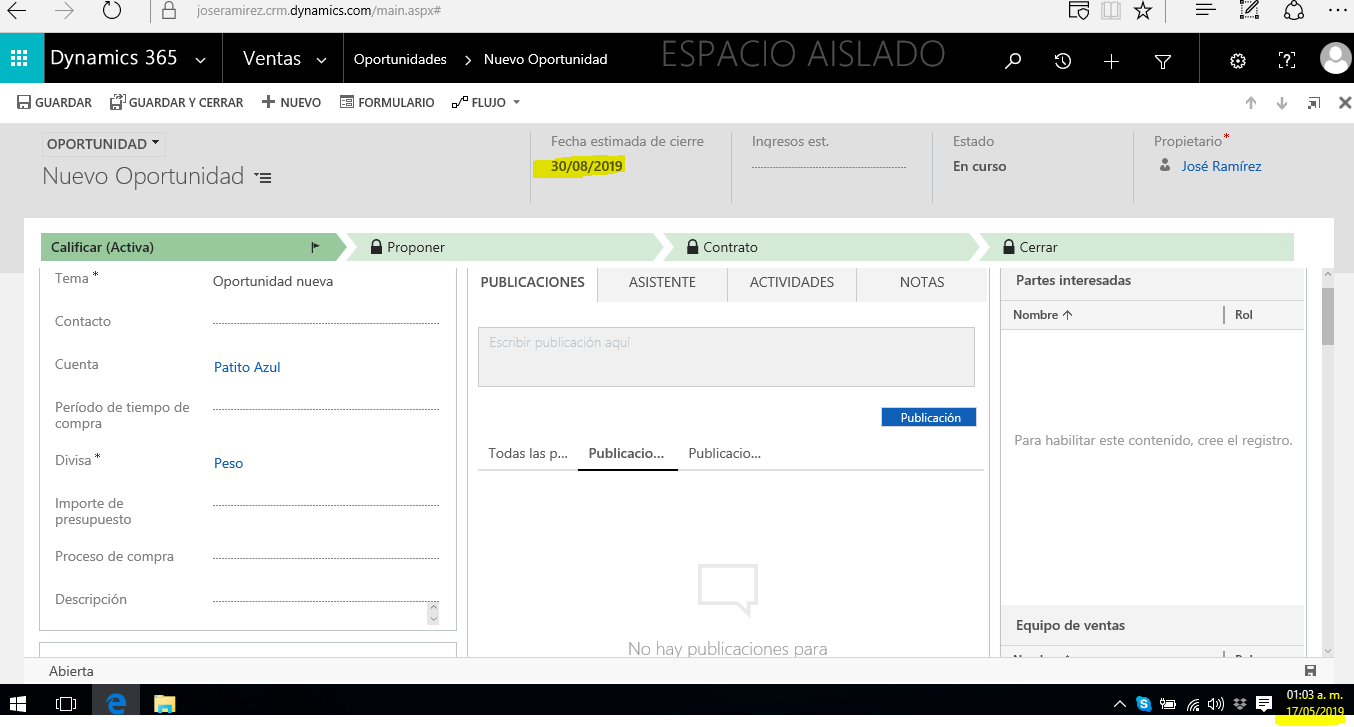Click the quick create plus icon
Viewport: 1354px width, 727px height.
click(1111, 61)
